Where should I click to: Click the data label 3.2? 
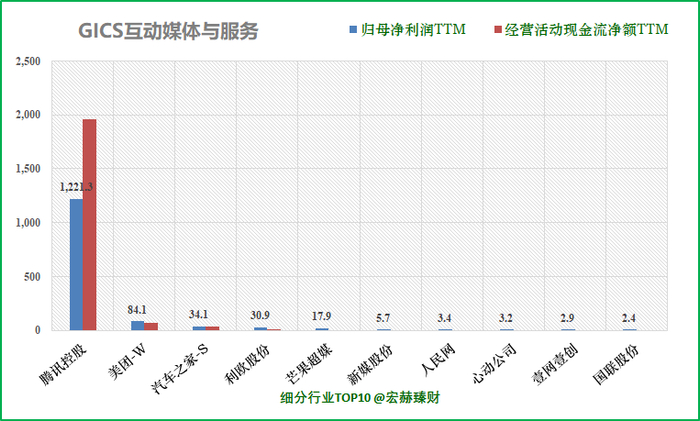[506, 318]
